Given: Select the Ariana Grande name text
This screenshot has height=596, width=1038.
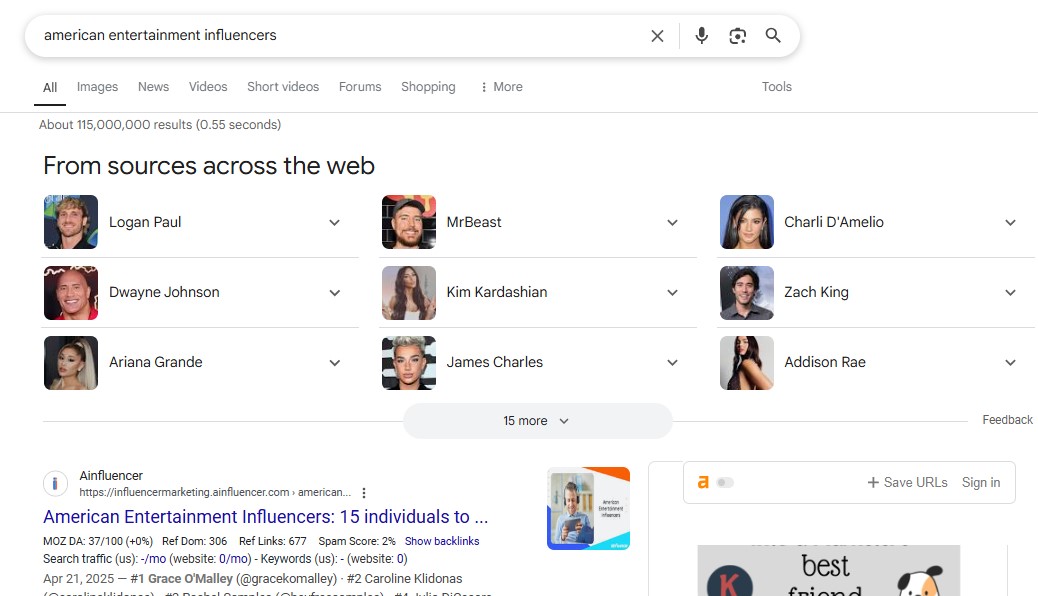Looking at the screenshot, I should (156, 362).
